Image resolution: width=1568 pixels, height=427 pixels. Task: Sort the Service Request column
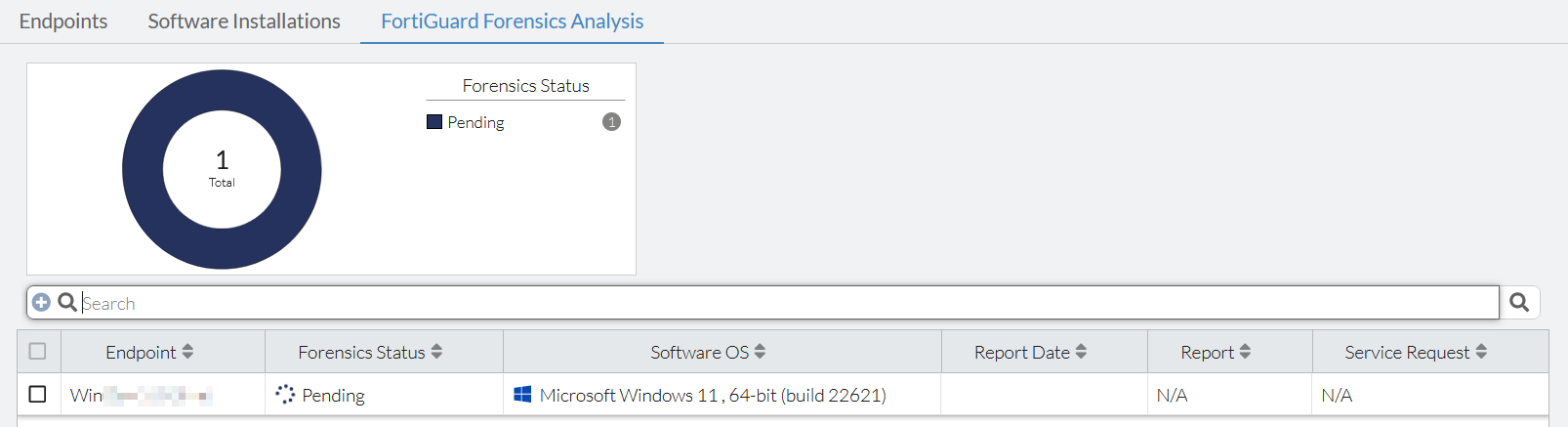tap(1481, 352)
